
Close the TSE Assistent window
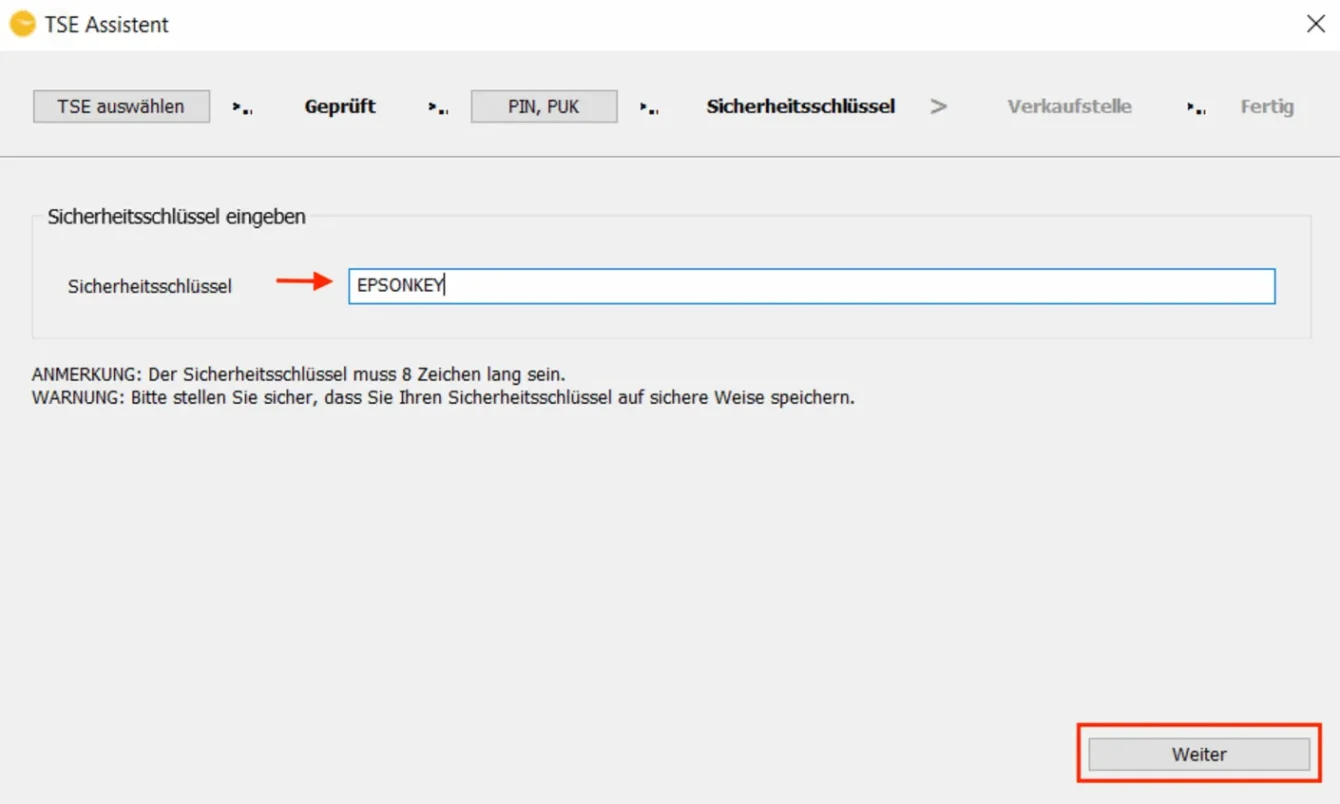click(1316, 24)
